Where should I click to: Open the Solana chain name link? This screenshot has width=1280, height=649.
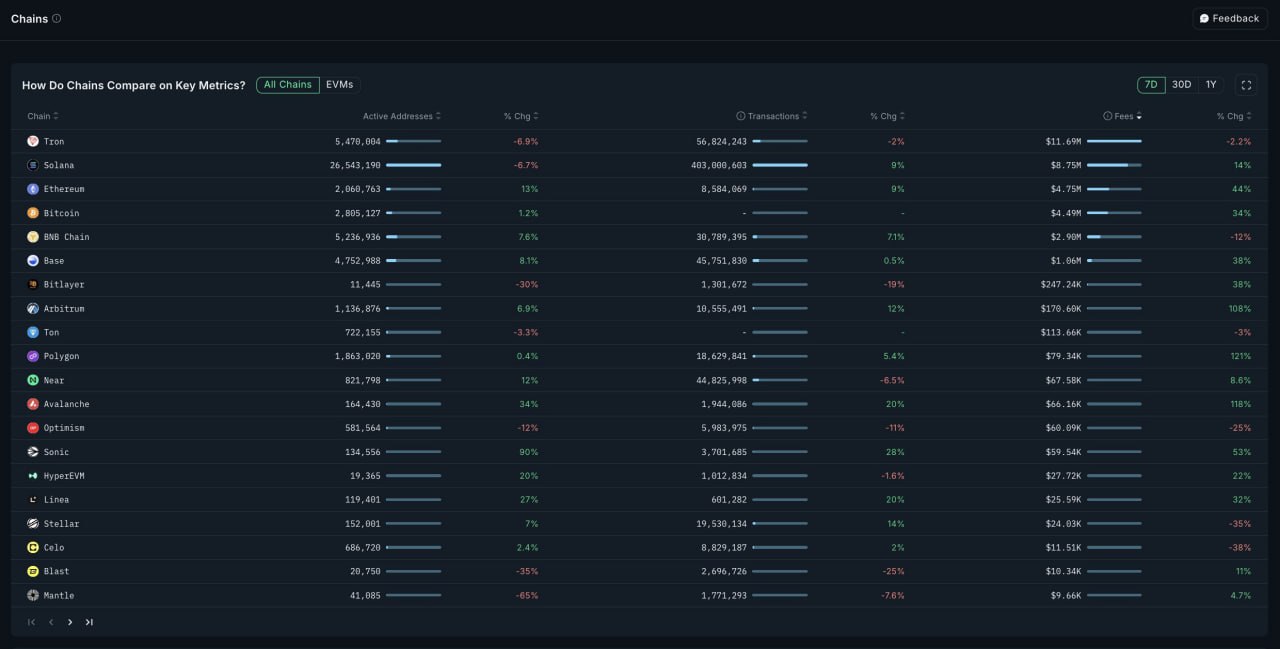(x=59, y=166)
